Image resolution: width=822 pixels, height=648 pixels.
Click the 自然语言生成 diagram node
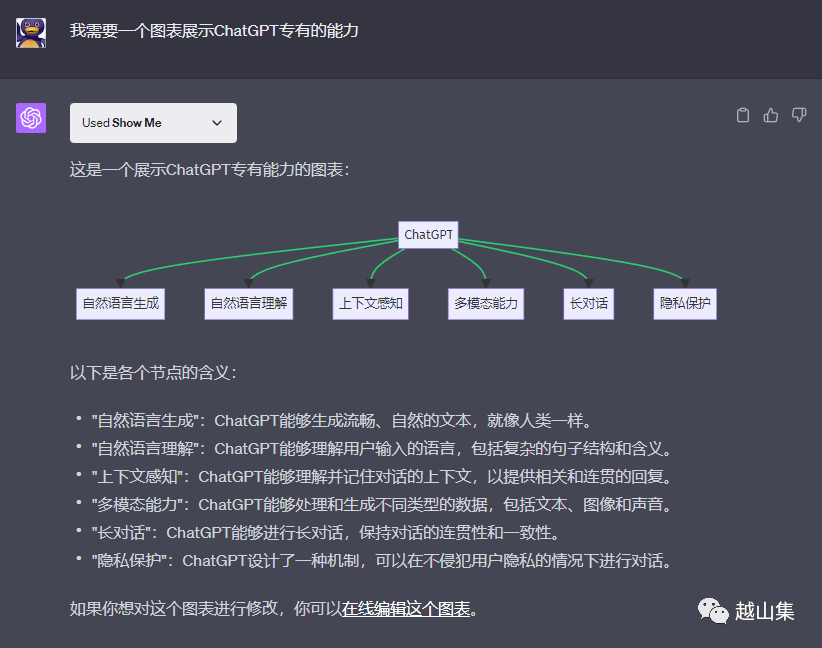pos(121,304)
